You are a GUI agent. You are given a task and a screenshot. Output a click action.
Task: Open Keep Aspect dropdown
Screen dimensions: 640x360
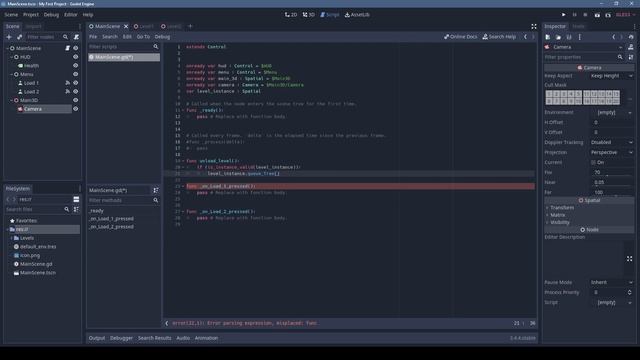click(612, 76)
